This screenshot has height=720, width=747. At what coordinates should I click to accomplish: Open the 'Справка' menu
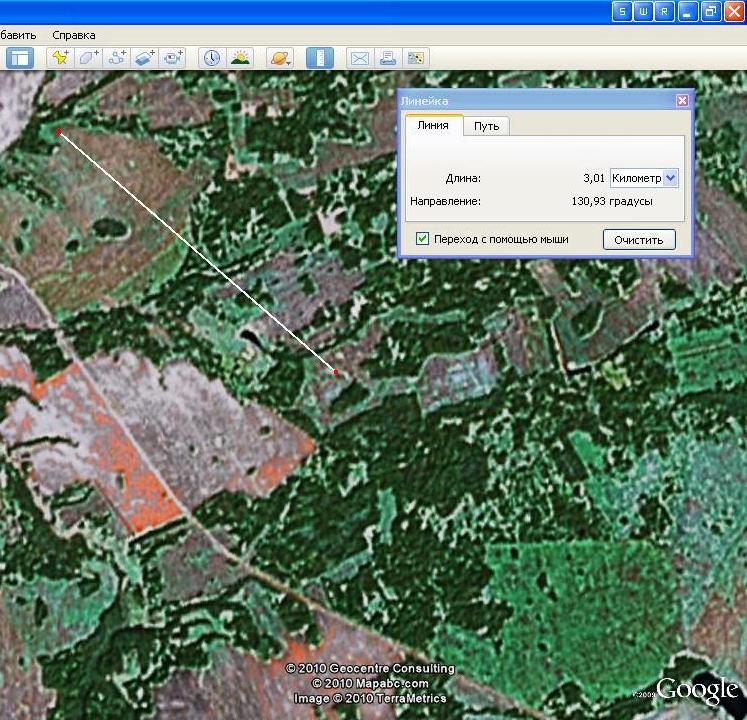[x=73, y=35]
